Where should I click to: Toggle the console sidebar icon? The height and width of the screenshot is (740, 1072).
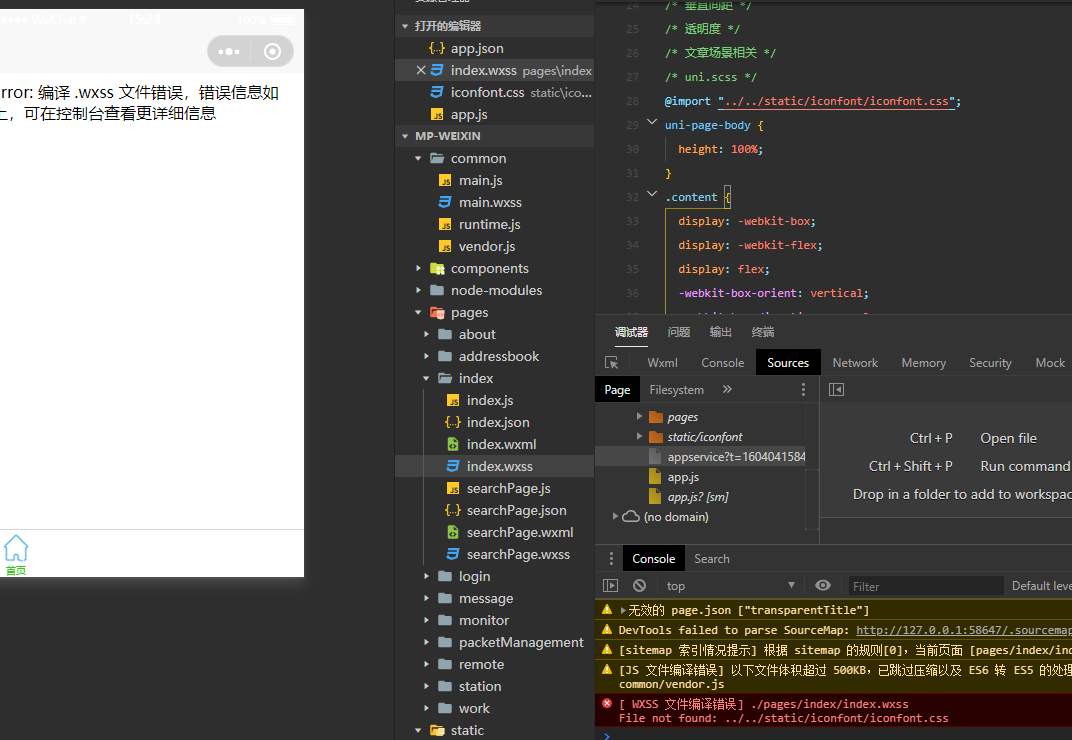click(x=611, y=585)
